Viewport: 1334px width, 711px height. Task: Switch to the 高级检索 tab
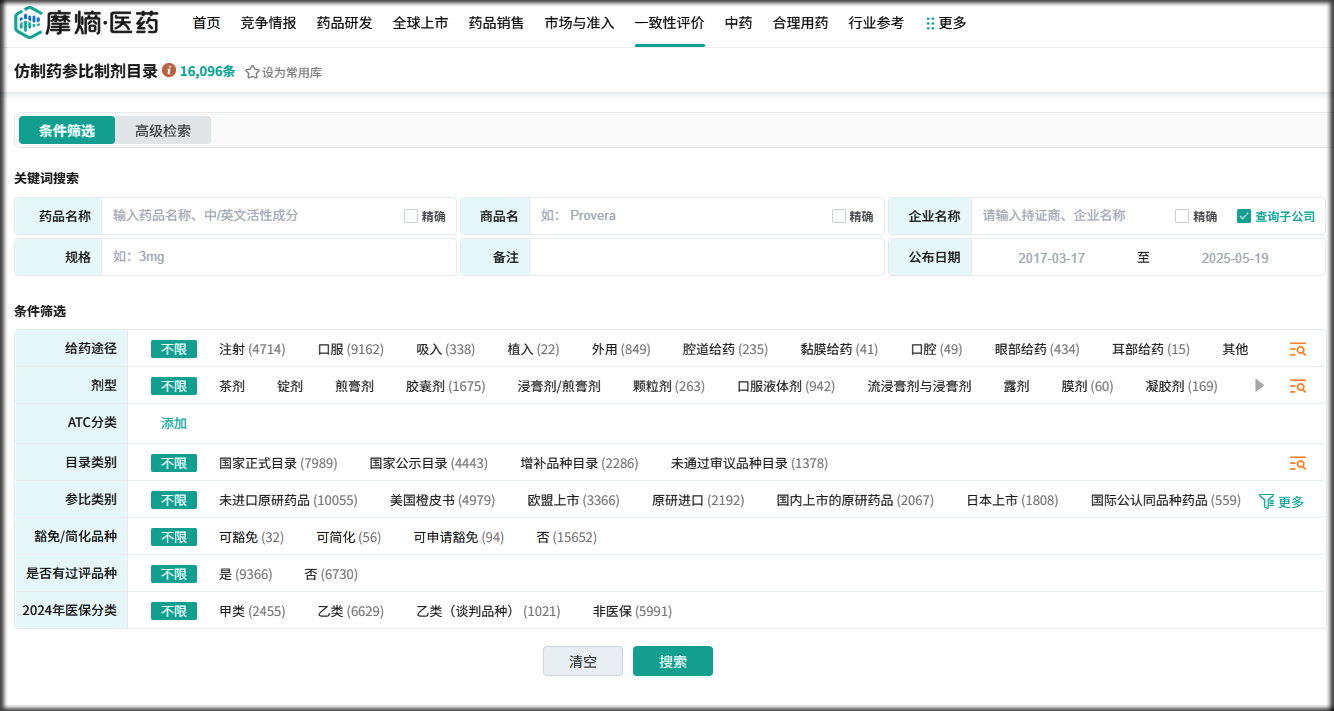163,131
